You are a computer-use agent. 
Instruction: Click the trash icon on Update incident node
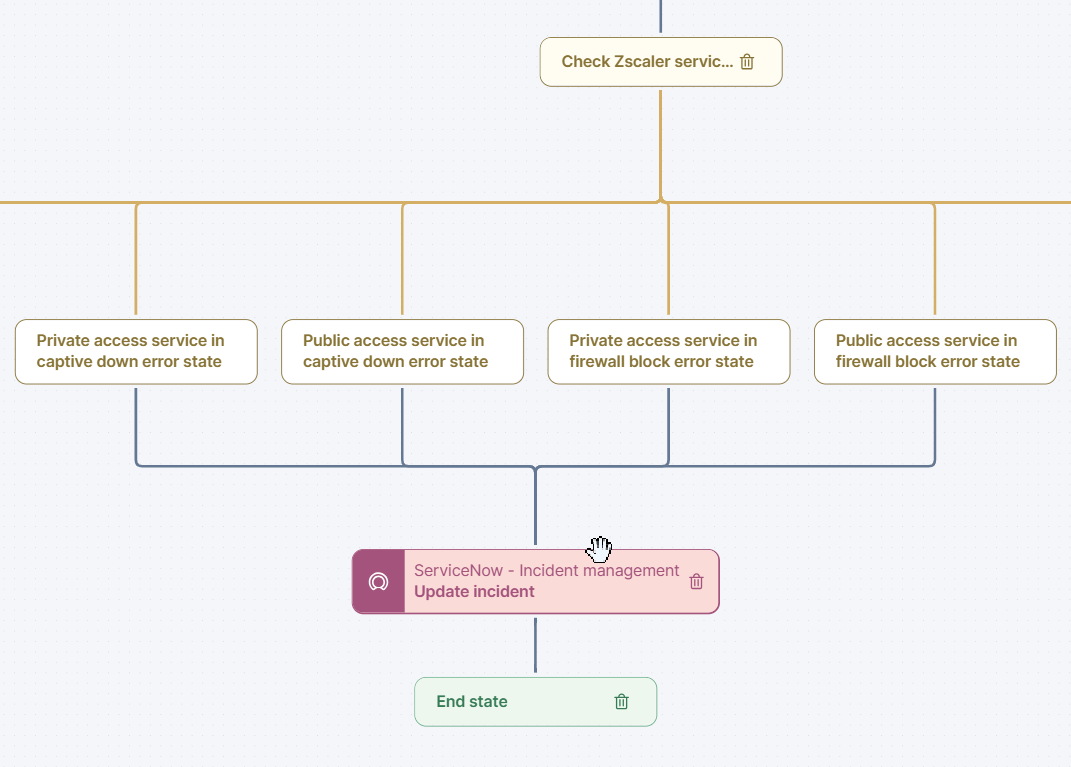coord(696,581)
